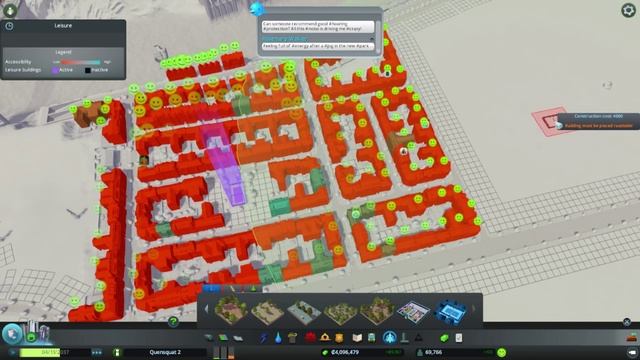This screenshot has width=640, height=360.
Task: Open the second Chirper message bubble
Action: pyautogui.click(x=318, y=47)
